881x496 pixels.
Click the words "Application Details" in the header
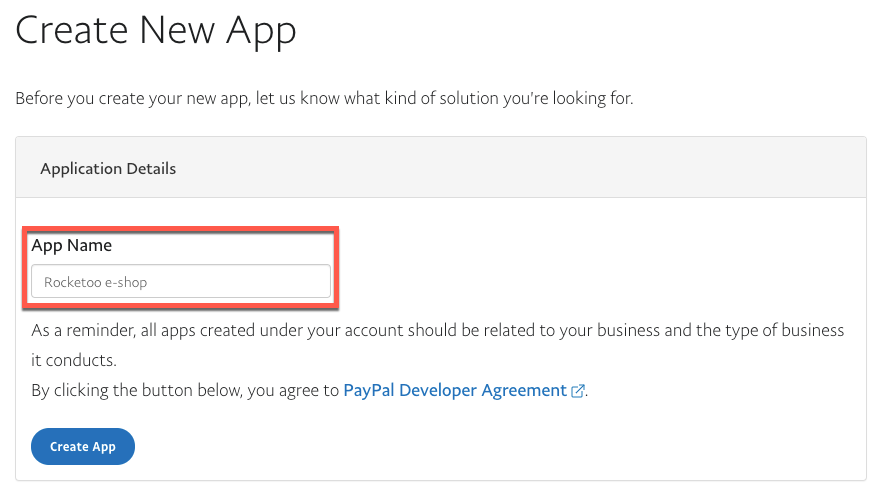click(x=108, y=168)
